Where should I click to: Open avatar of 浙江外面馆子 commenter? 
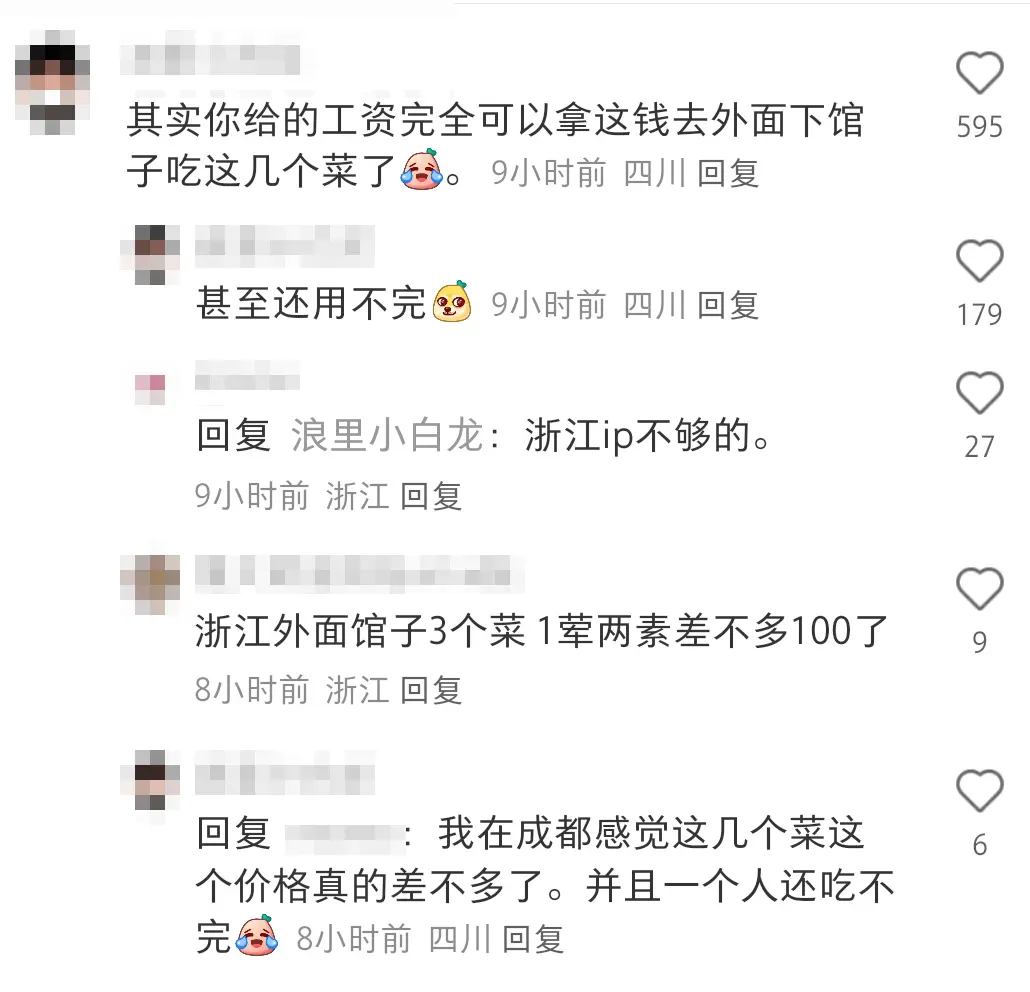tap(150, 584)
